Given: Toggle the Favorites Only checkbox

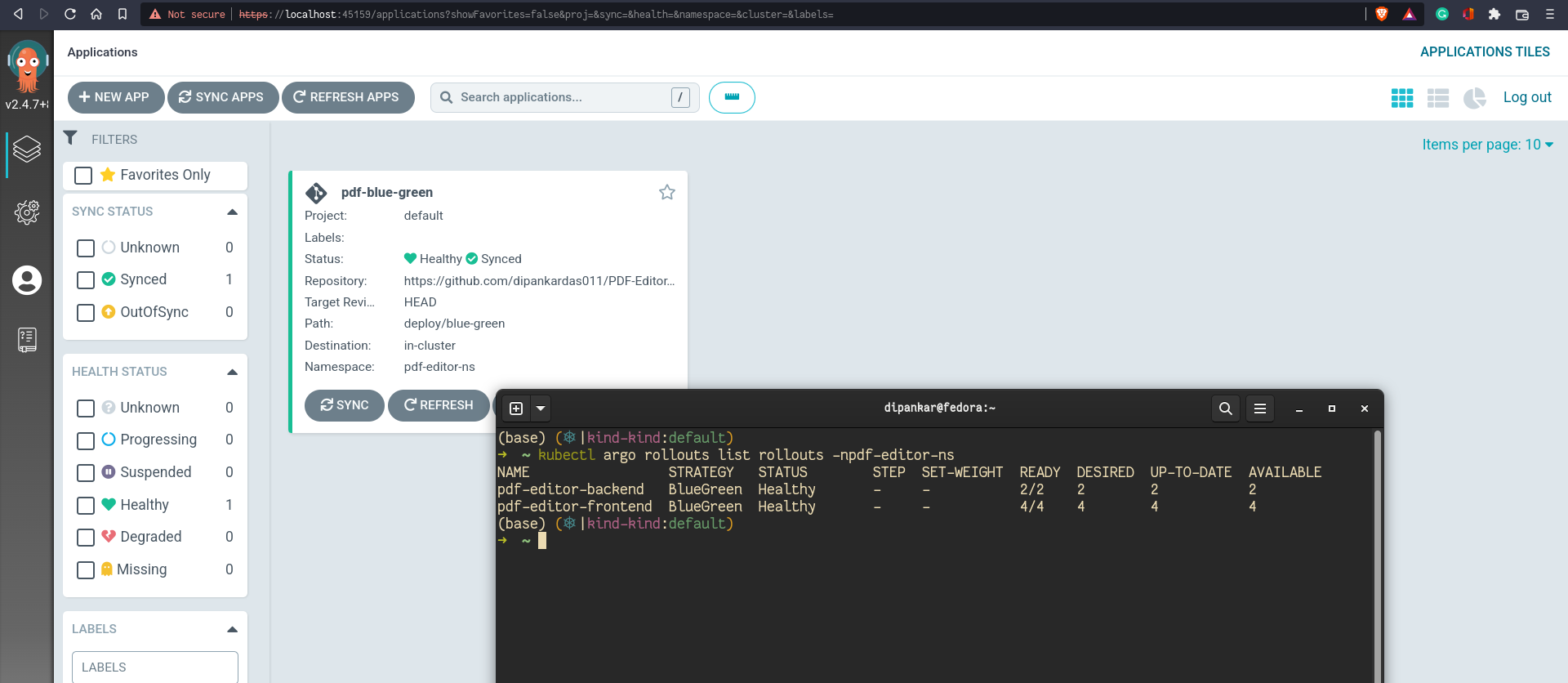Looking at the screenshot, I should [x=83, y=176].
